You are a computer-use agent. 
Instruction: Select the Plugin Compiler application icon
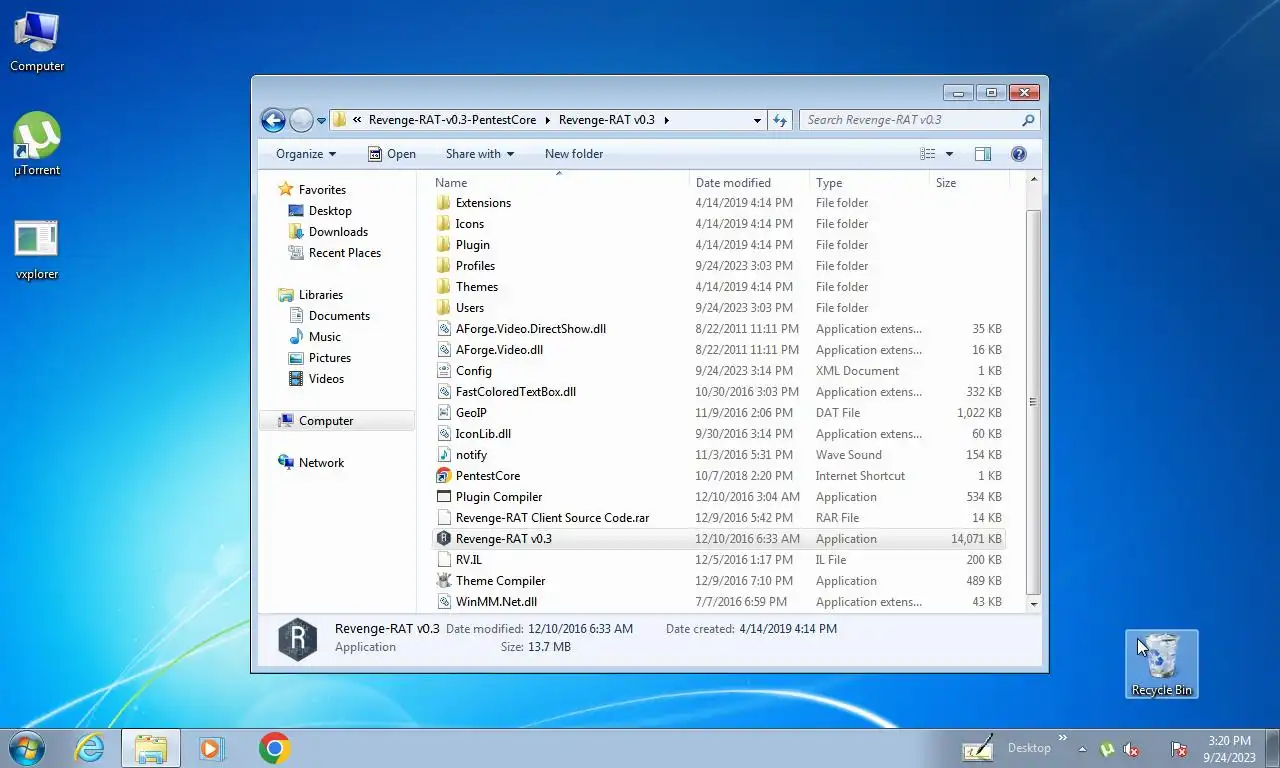(445, 497)
